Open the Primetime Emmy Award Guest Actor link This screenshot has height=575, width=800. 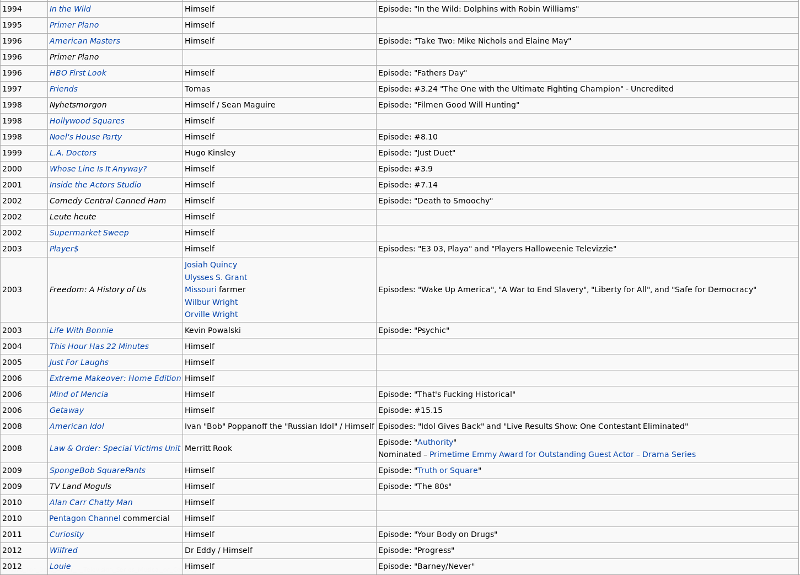(562, 454)
